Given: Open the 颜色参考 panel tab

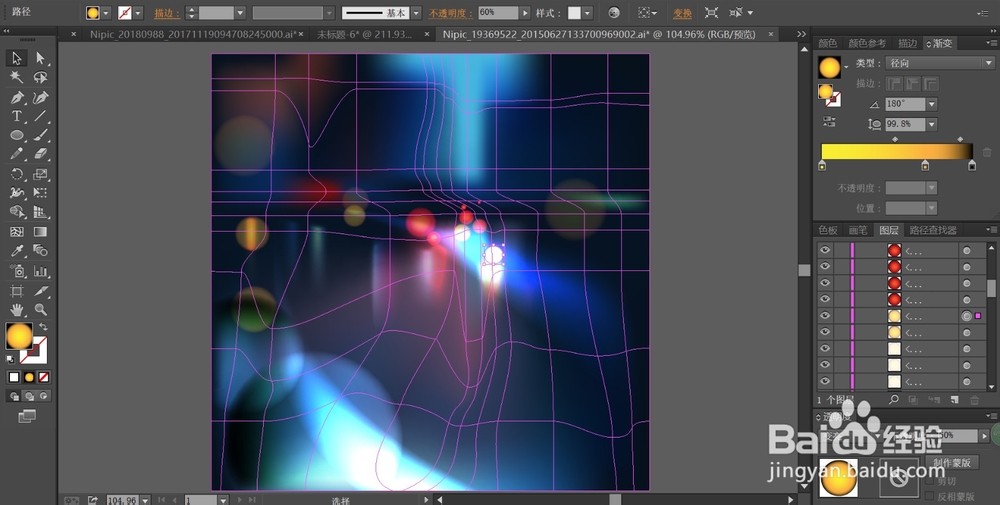Looking at the screenshot, I should 867,43.
